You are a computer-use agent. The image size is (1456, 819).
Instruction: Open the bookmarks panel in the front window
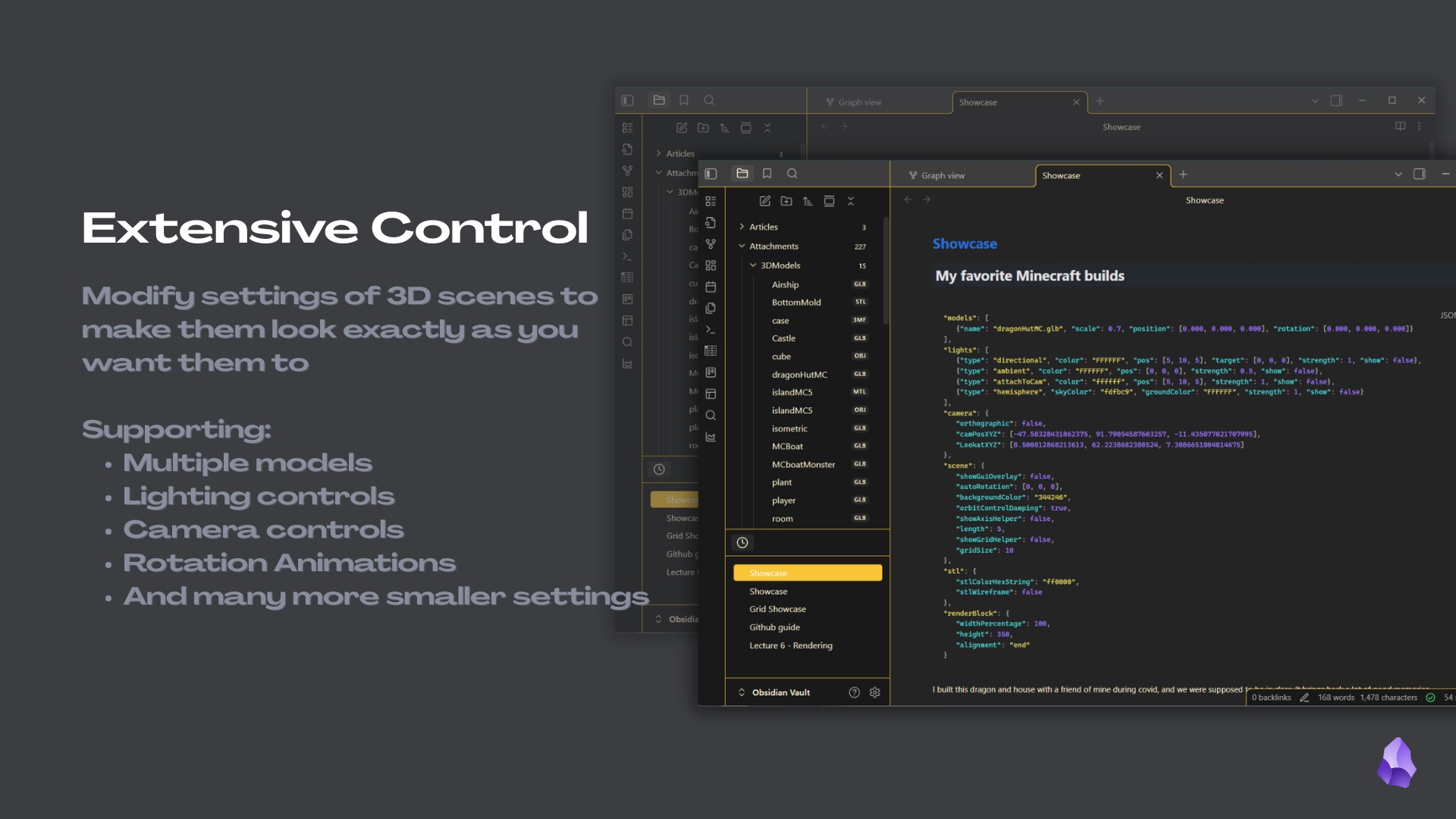767,174
